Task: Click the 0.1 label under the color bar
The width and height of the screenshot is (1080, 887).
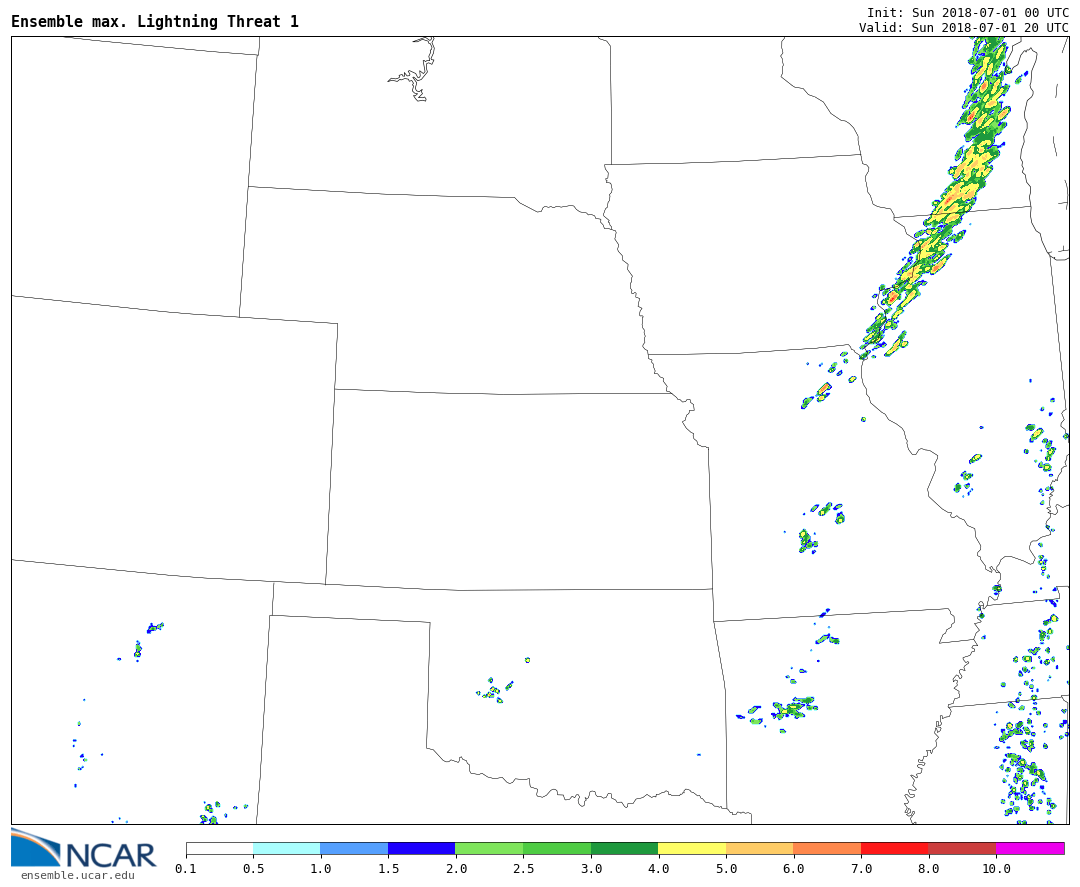Action: click(186, 869)
